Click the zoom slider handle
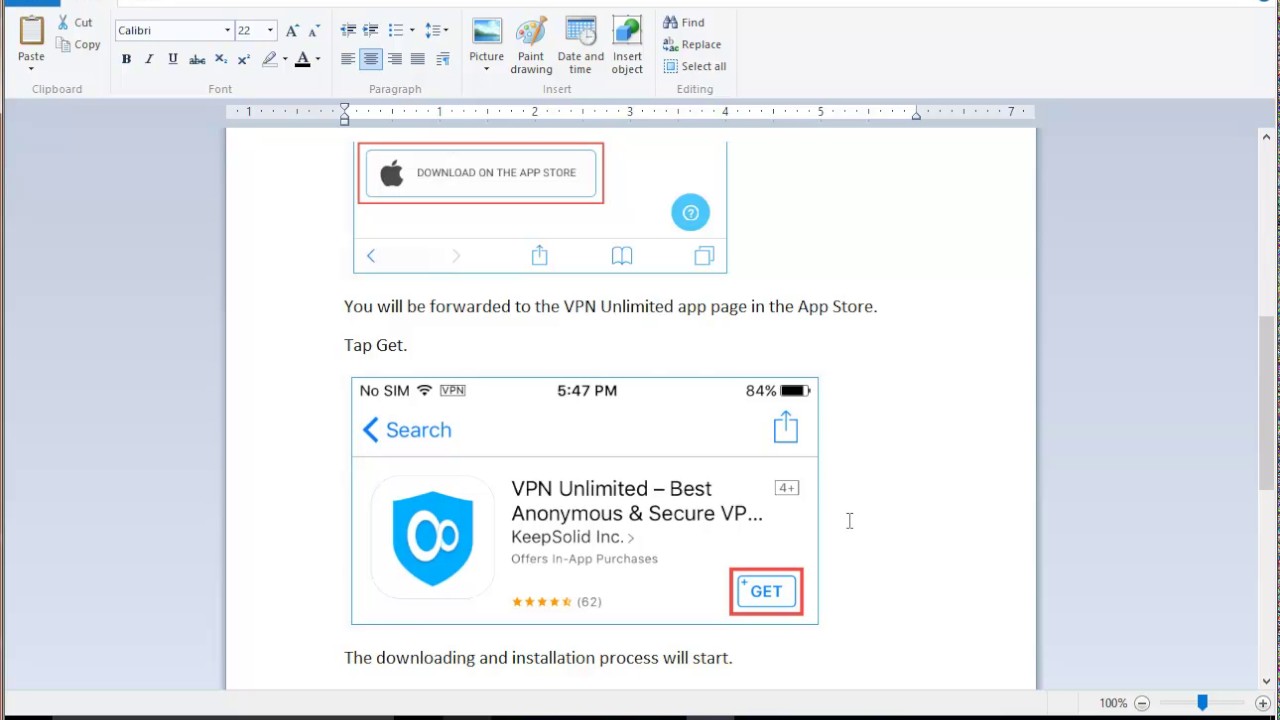 1203,703
